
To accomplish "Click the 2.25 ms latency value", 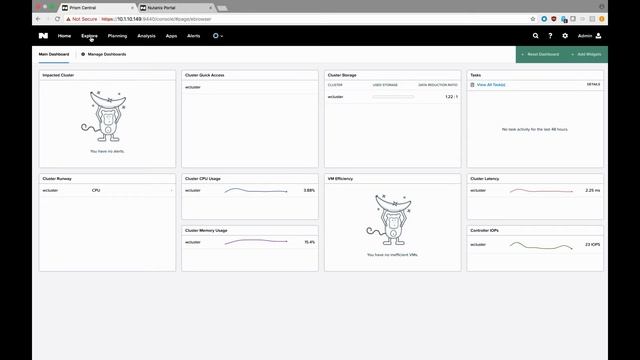I will (x=593, y=191).
